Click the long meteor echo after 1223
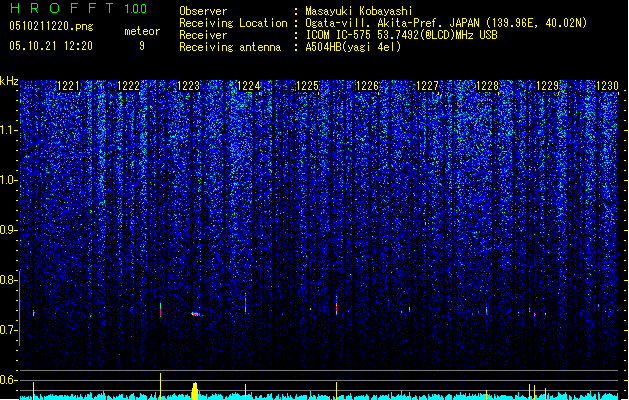The image size is (629, 400). click(197, 314)
